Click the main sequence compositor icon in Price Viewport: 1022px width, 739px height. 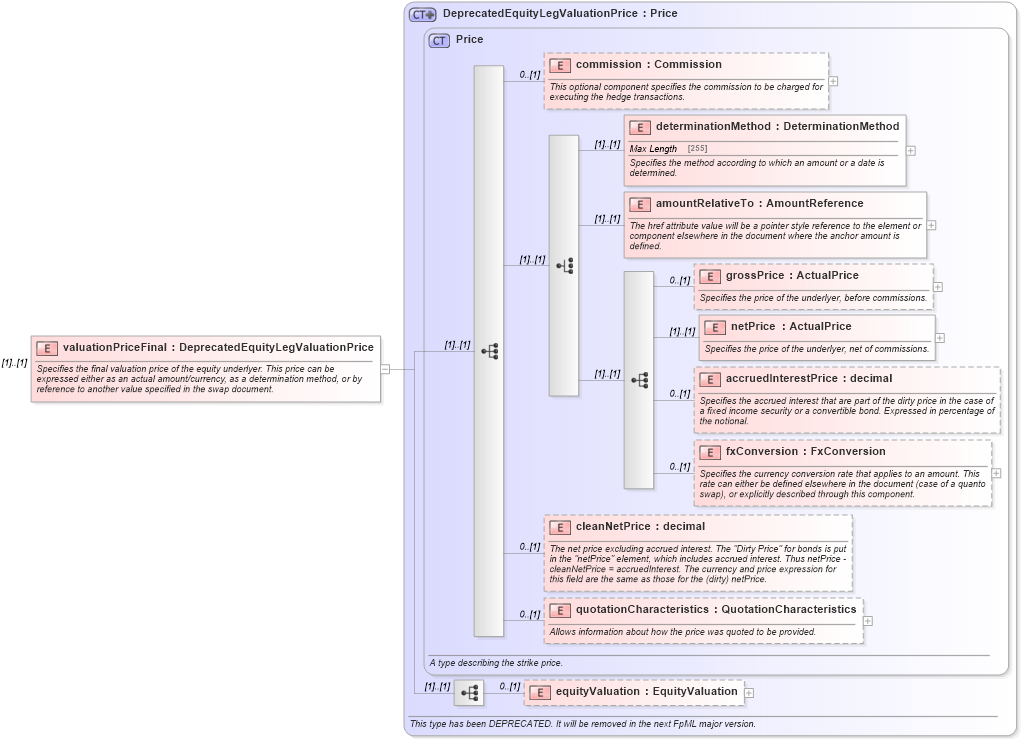[x=490, y=351]
